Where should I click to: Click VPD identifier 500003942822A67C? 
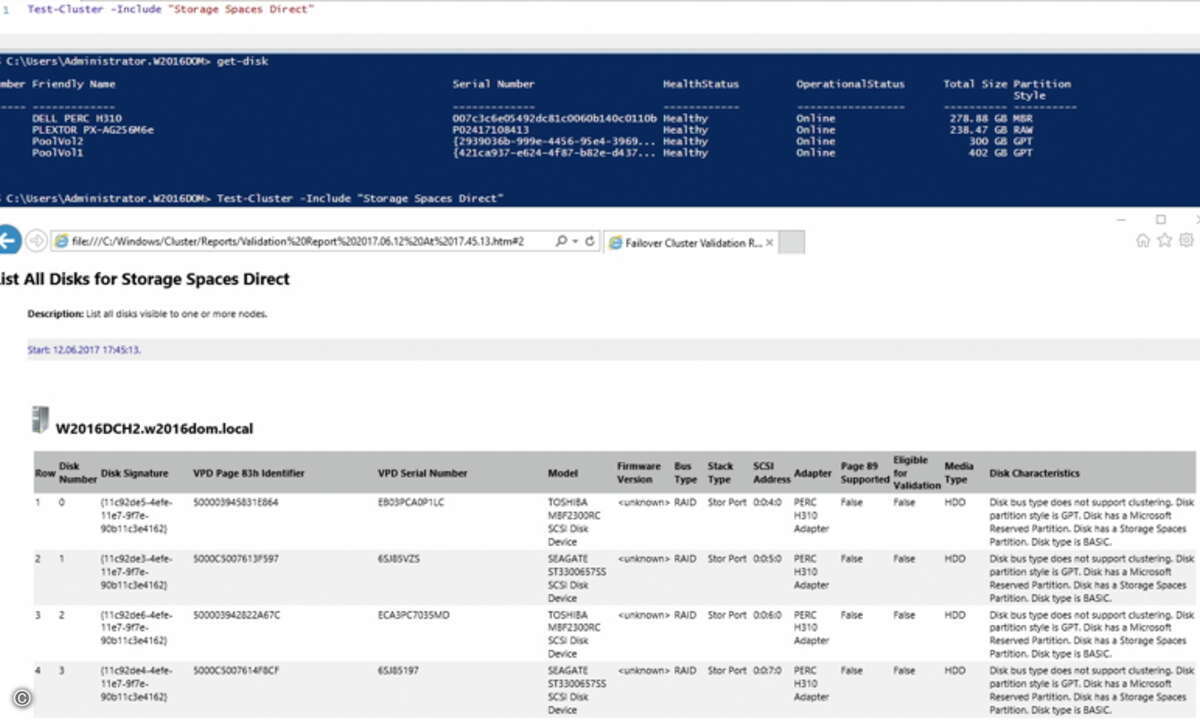(237, 614)
